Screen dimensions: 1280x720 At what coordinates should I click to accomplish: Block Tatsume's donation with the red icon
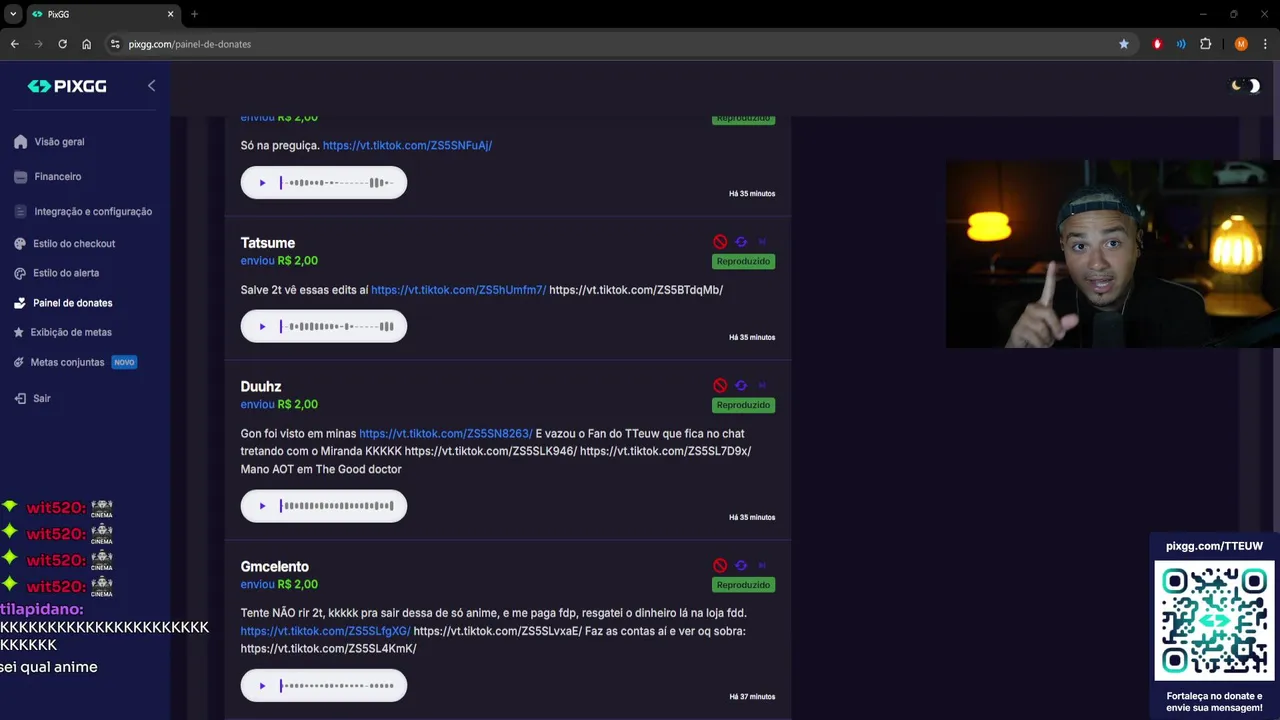click(x=720, y=242)
